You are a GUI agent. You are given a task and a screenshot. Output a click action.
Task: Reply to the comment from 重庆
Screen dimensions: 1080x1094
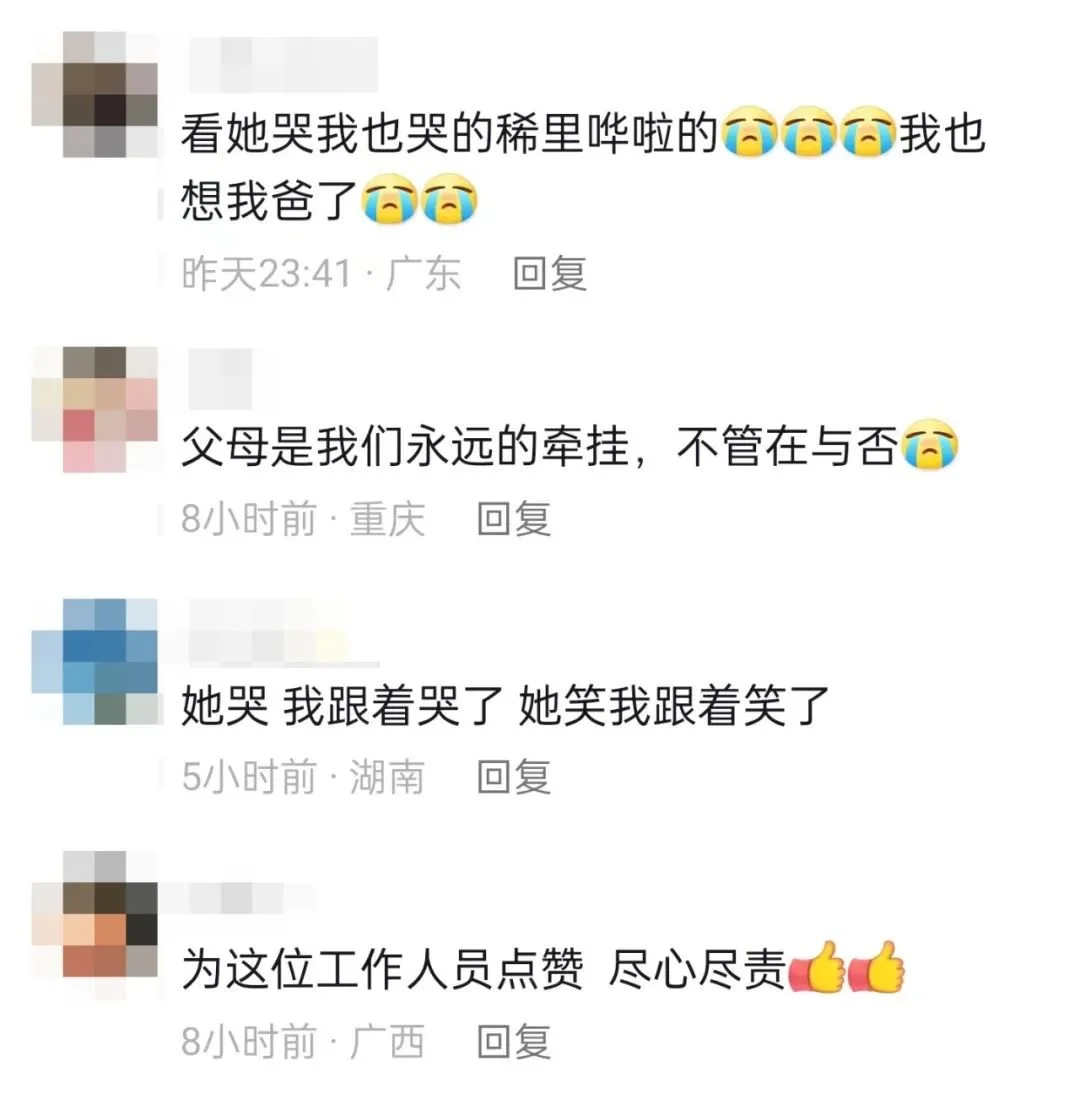(x=514, y=518)
